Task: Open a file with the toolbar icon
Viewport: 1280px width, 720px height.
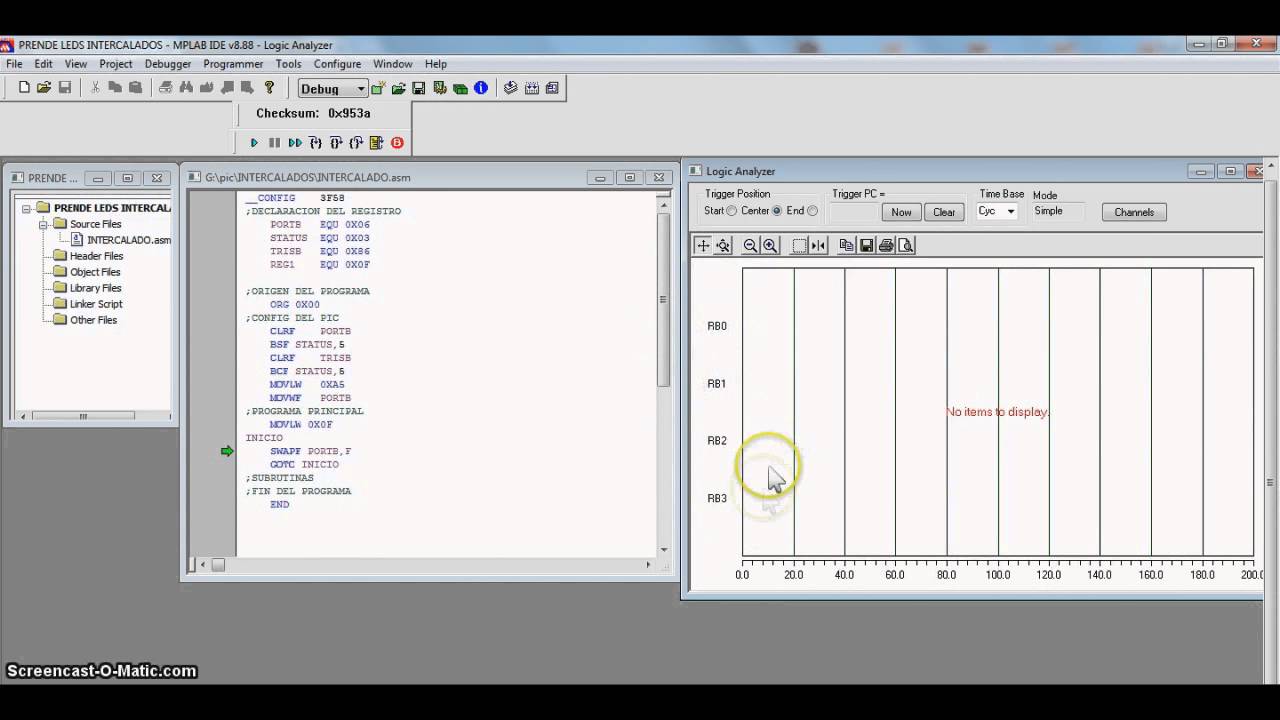Action: click(x=44, y=88)
